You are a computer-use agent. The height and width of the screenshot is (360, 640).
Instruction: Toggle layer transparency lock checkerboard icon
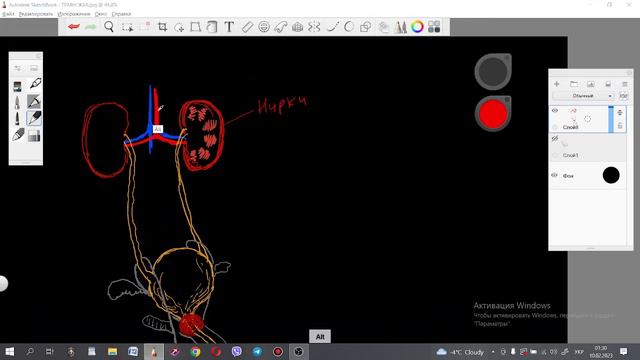623,96
